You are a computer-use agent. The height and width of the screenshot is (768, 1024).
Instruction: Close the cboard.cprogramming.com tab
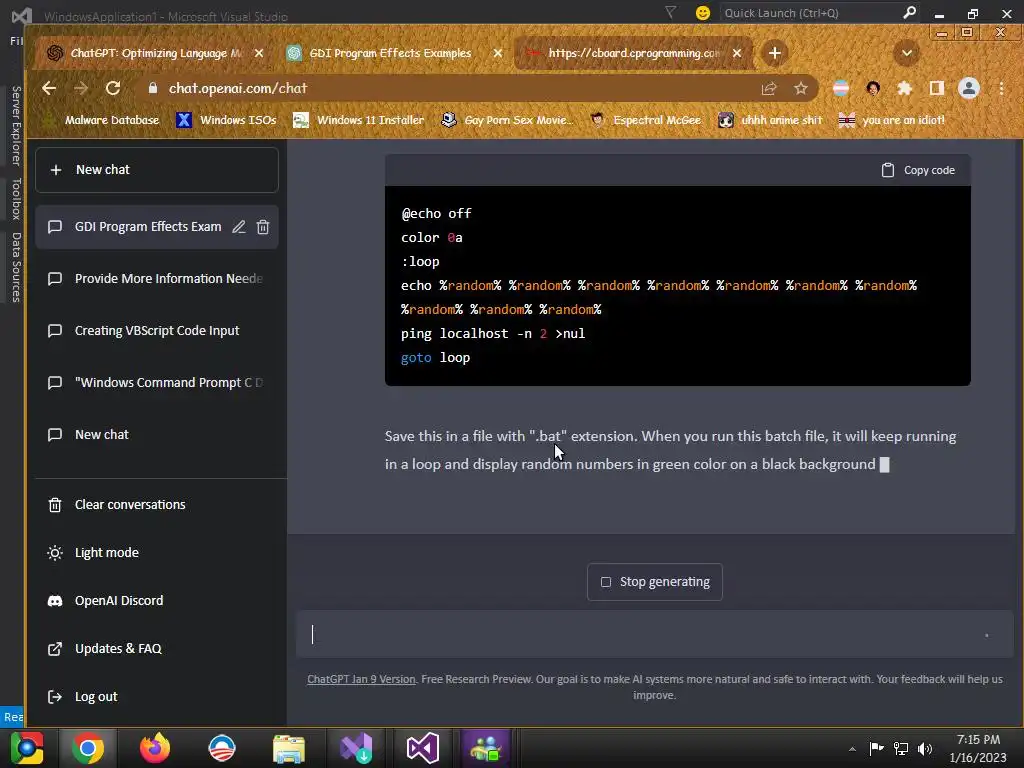737,54
